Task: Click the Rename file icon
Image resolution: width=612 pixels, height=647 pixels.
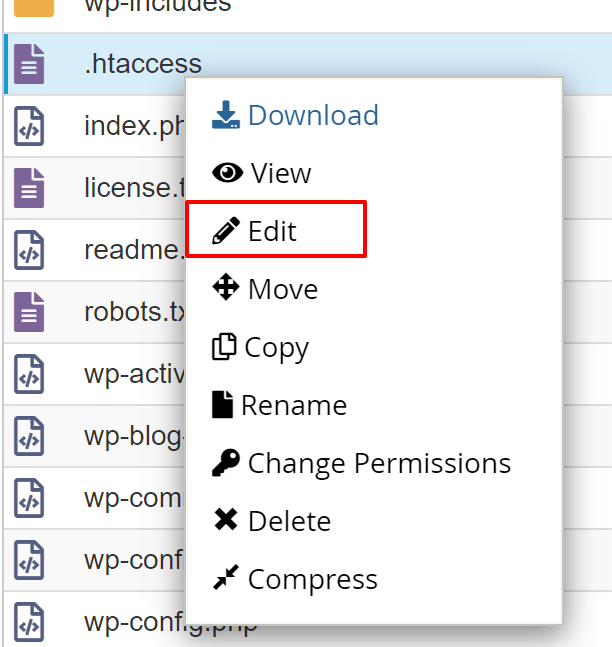Action: (222, 405)
